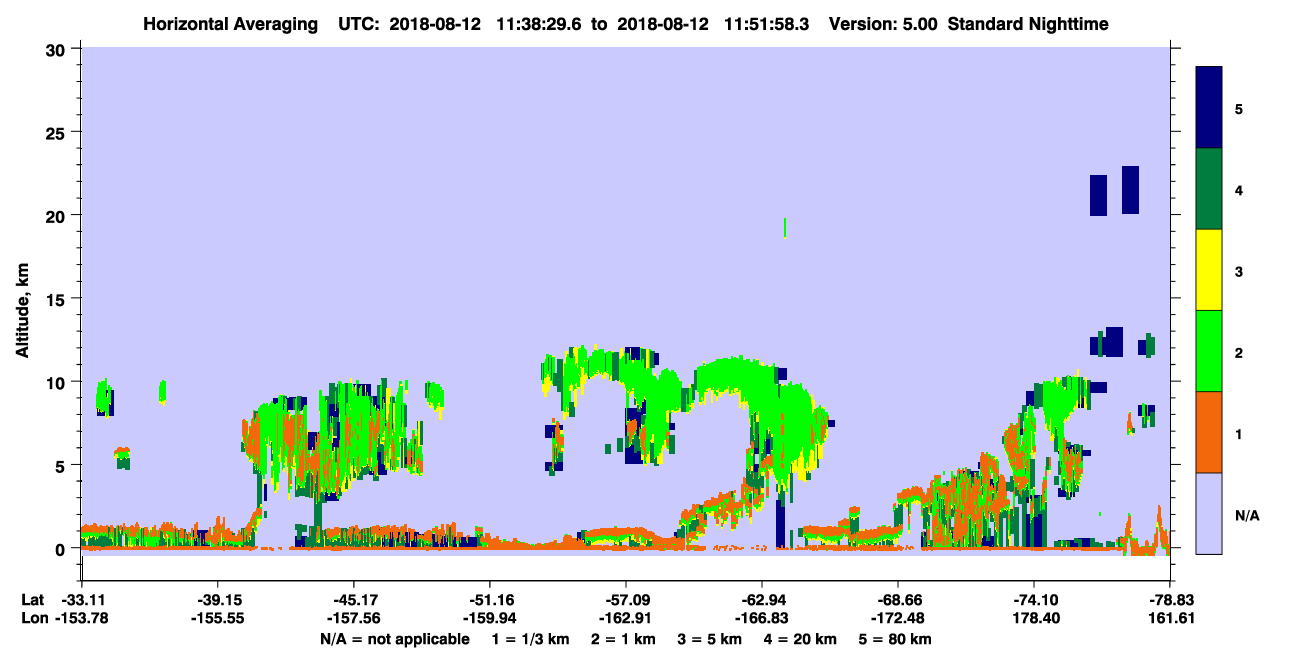
Task: Click the longitude value '-157.56'
Action: [353, 618]
